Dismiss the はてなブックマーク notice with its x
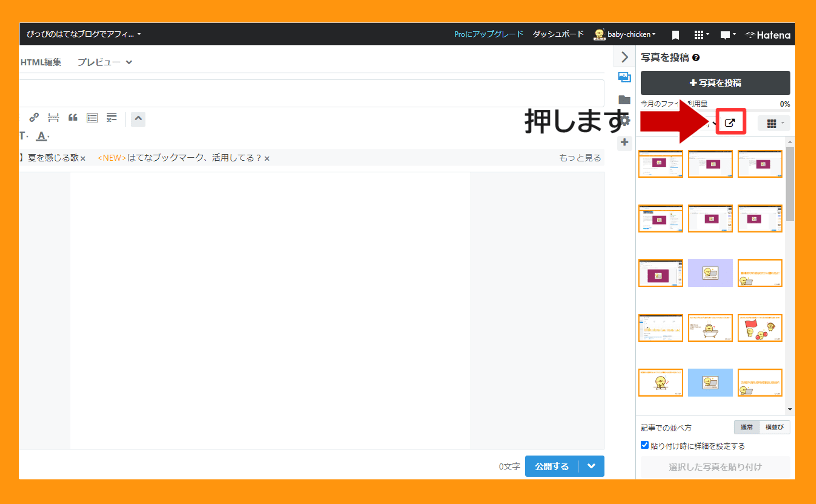 [266, 158]
